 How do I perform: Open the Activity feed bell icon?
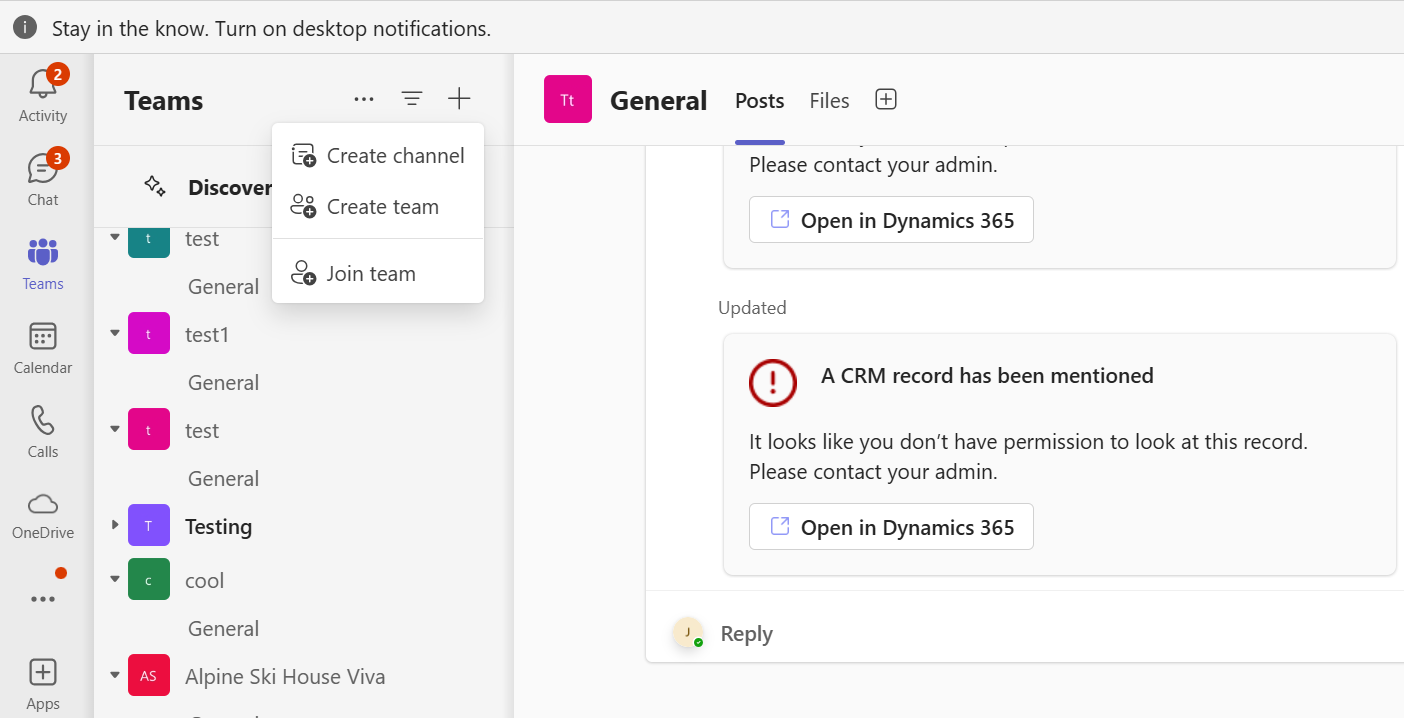42,86
